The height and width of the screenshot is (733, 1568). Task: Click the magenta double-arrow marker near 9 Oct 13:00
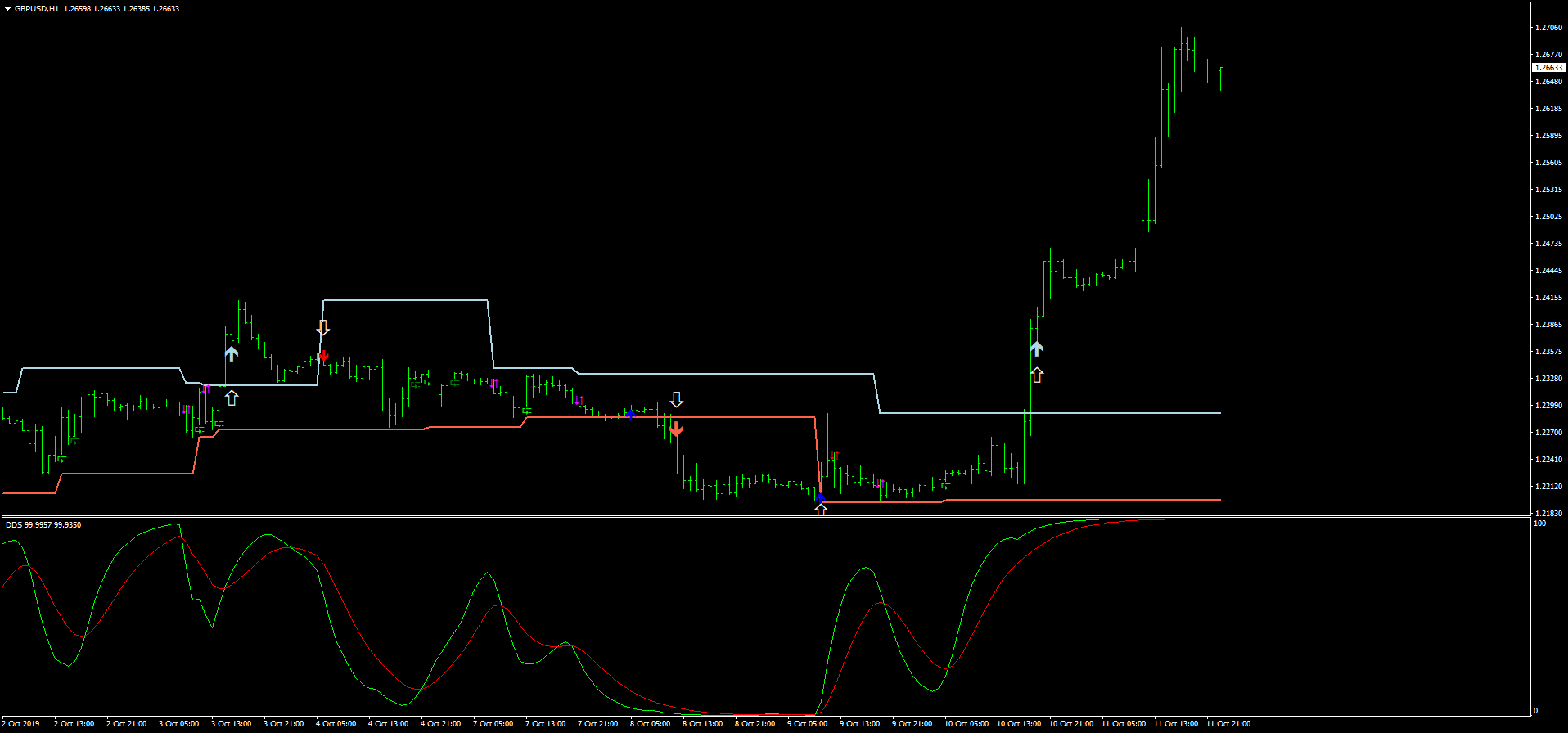[x=881, y=483]
